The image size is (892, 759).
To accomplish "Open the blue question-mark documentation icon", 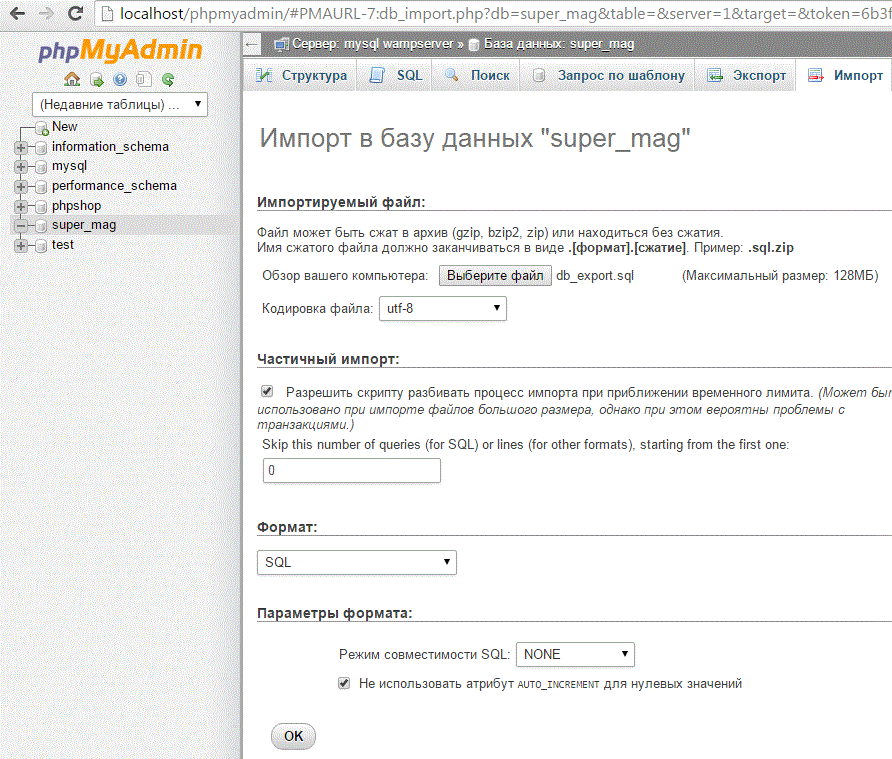I will point(120,80).
